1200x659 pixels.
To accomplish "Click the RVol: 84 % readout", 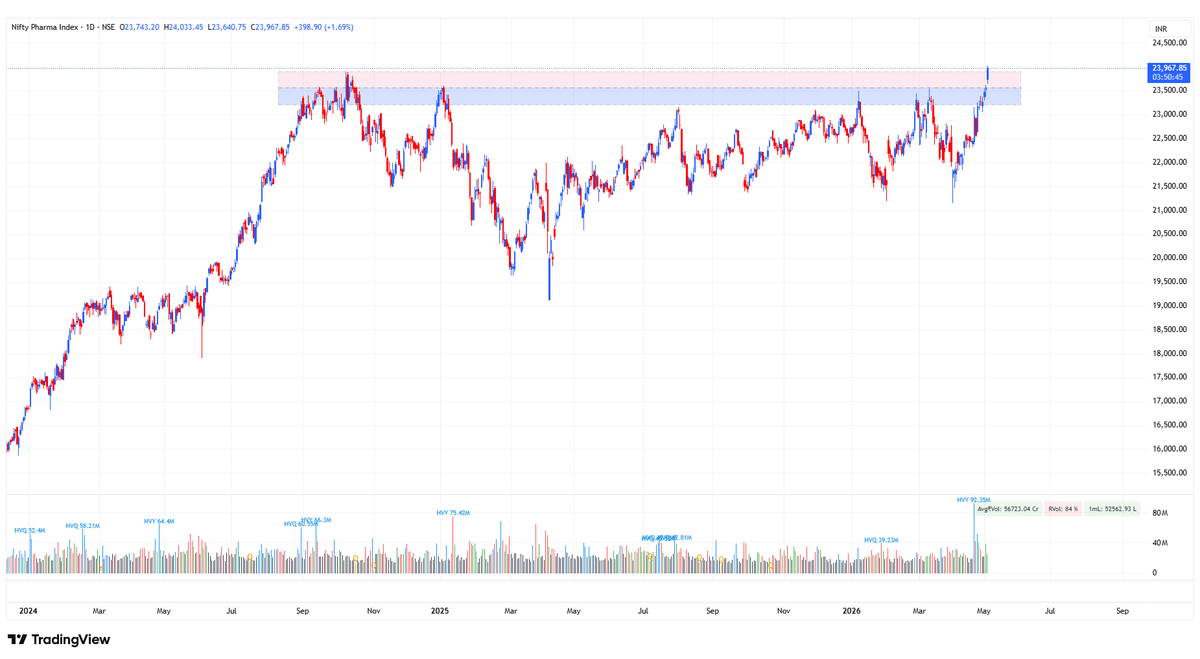I will tap(1063, 509).
